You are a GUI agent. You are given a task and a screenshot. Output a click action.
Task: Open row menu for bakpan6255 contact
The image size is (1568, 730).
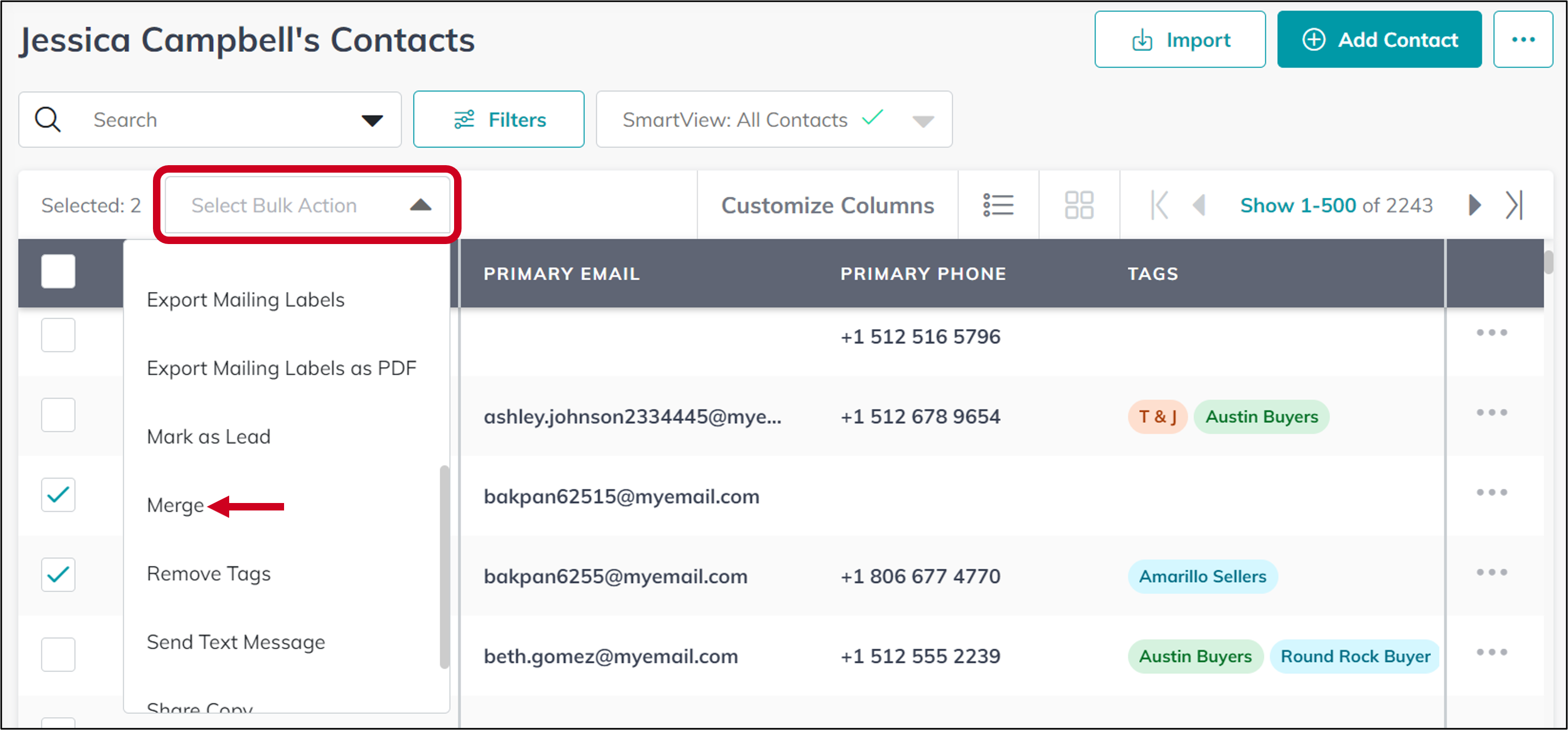1491,572
